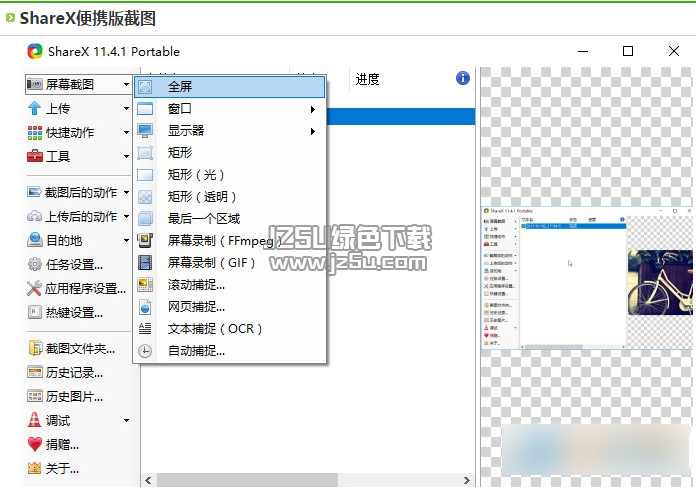Click the 矩形 rectangle icon
The height and width of the screenshot is (497, 696).
[145, 153]
